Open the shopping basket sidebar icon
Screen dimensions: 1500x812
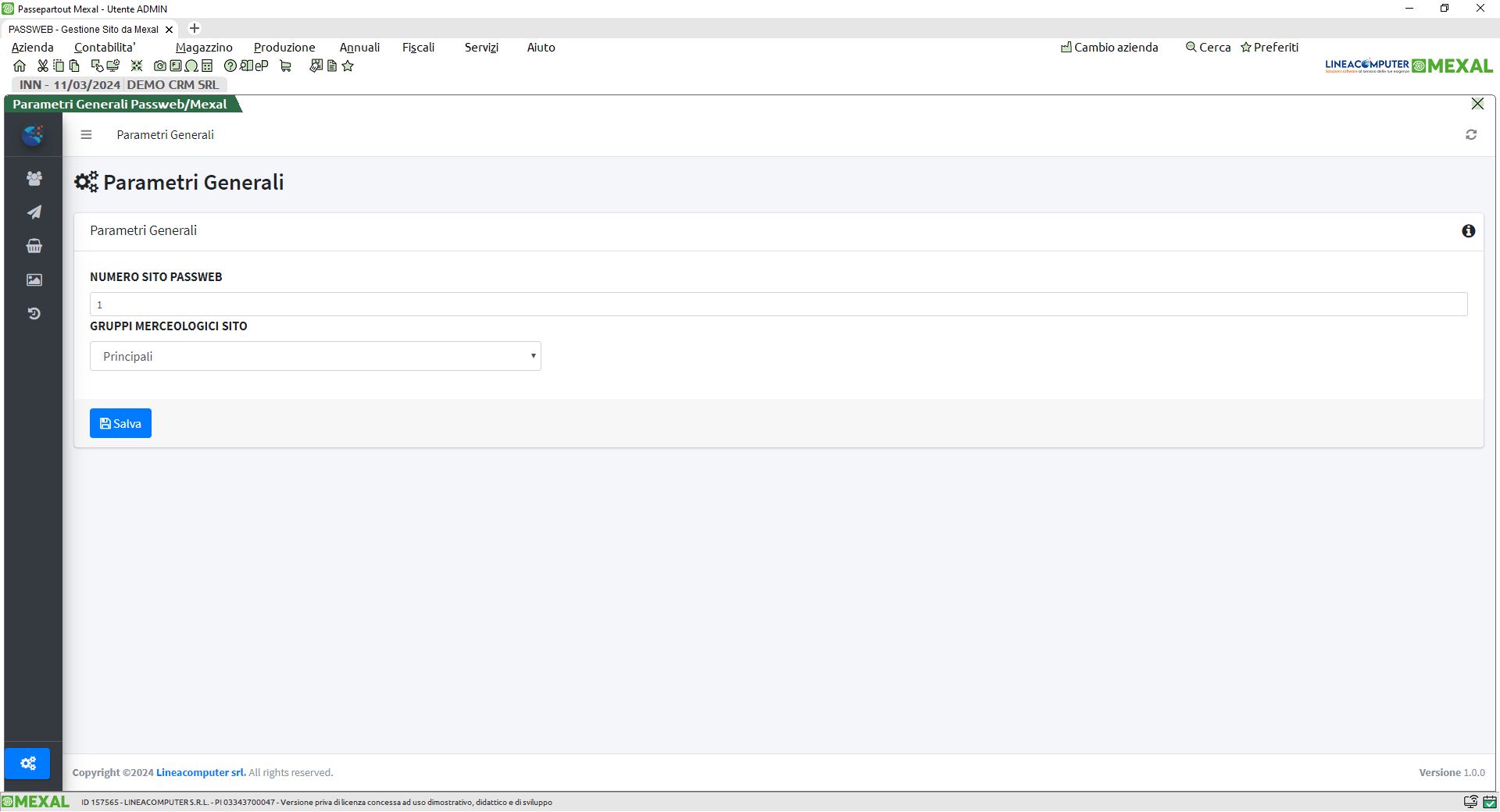[x=34, y=246]
